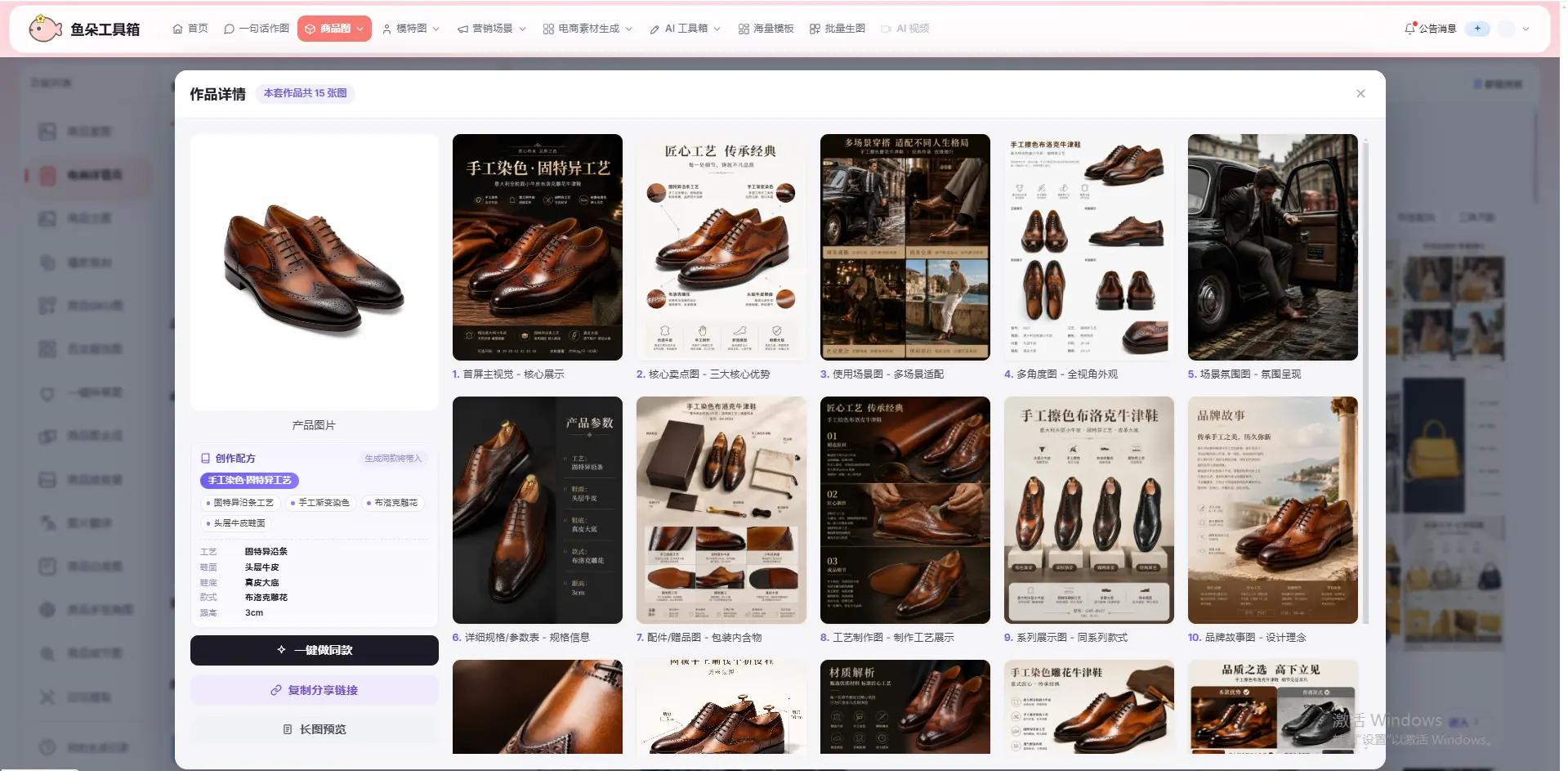Open the 材质解析 thumbnail in bottom row
1568x771 pixels.
[905, 706]
